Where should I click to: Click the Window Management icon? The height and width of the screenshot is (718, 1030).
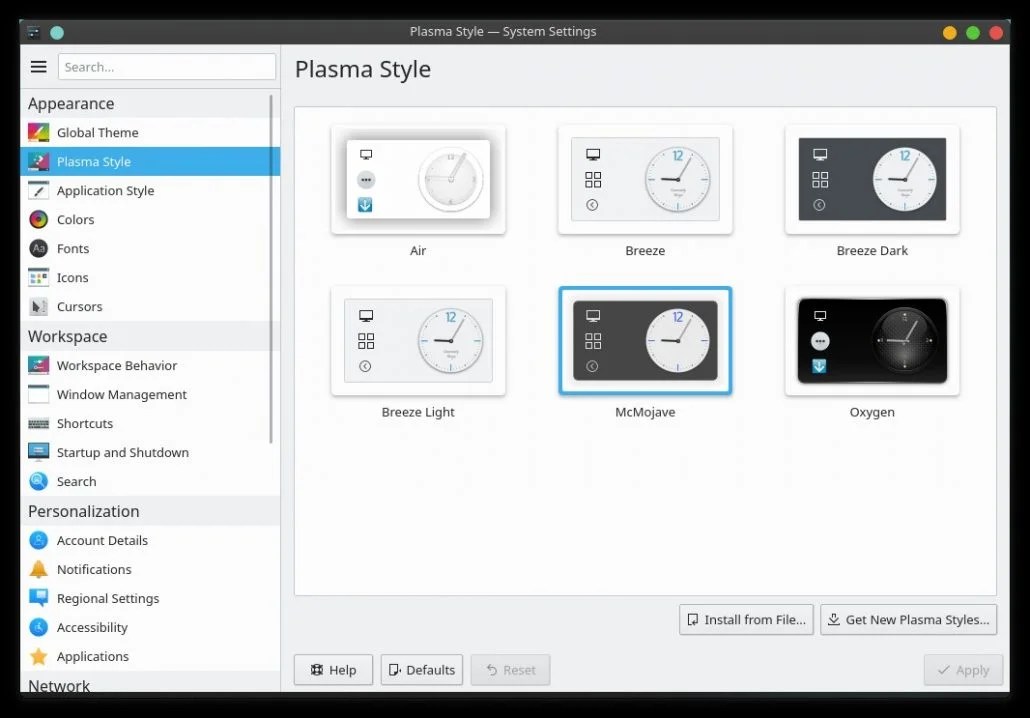[x=39, y=394]
